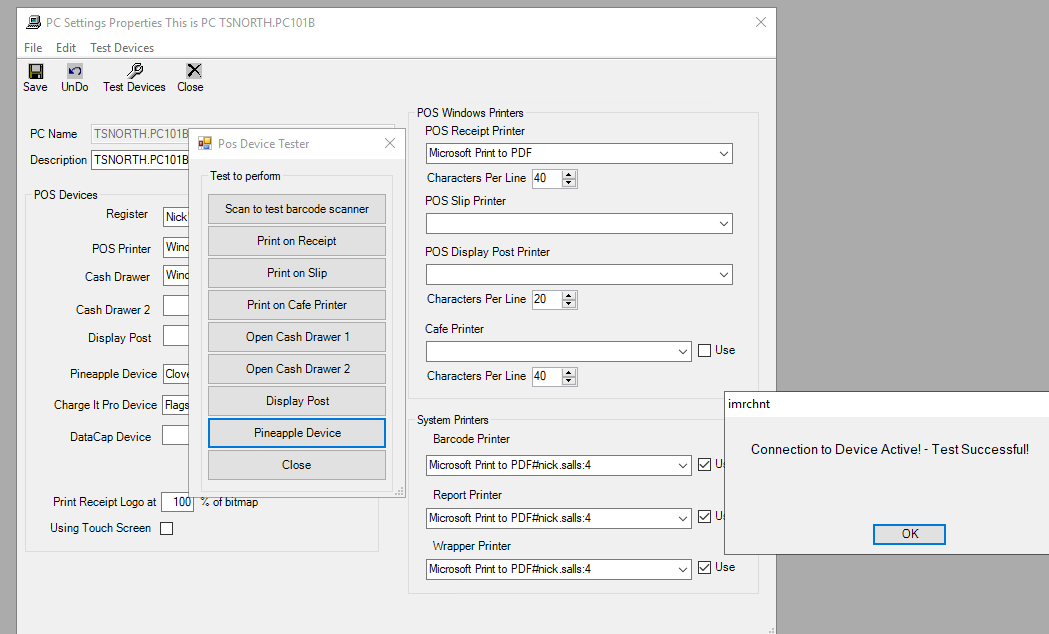Click Close button in Device Tester
This screenshot has width=1049, height=634.
(297, 465)
